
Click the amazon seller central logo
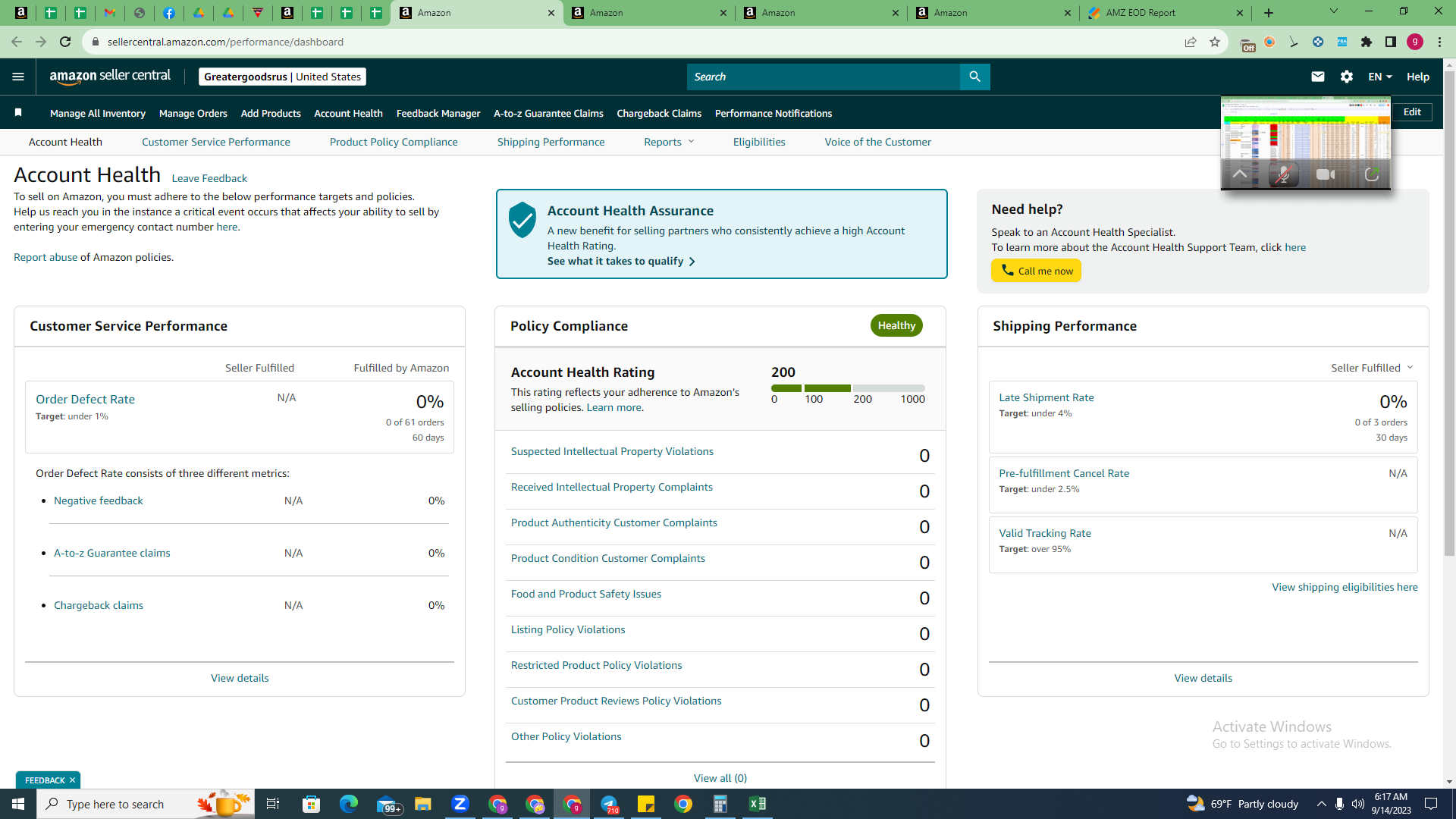(111, 77)
